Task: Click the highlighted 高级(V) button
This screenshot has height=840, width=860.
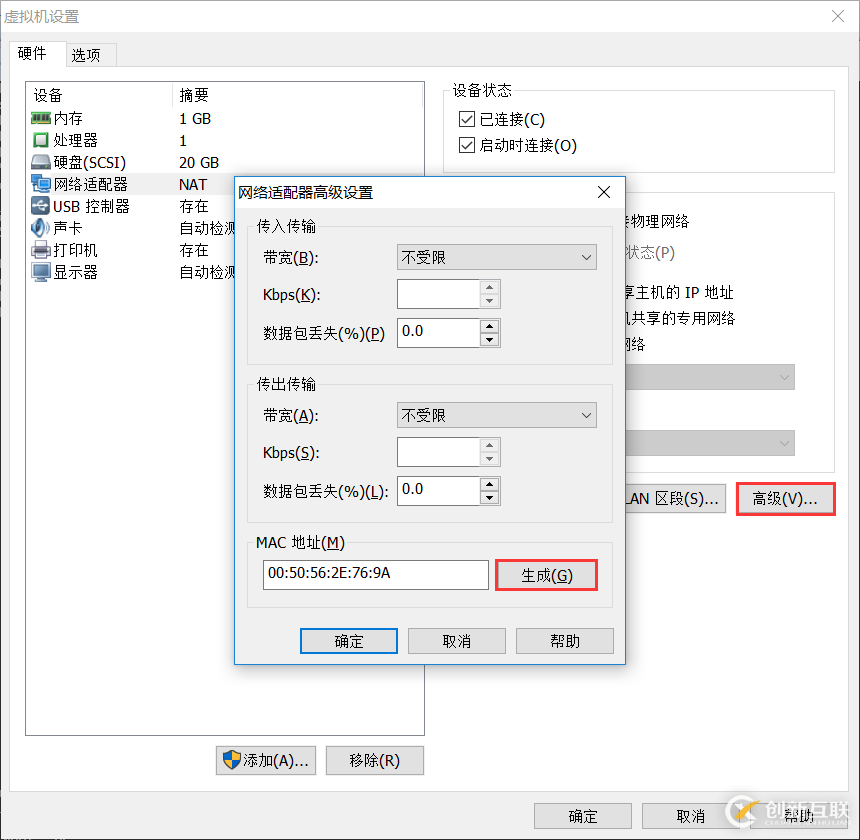Action: coord(785,498)
